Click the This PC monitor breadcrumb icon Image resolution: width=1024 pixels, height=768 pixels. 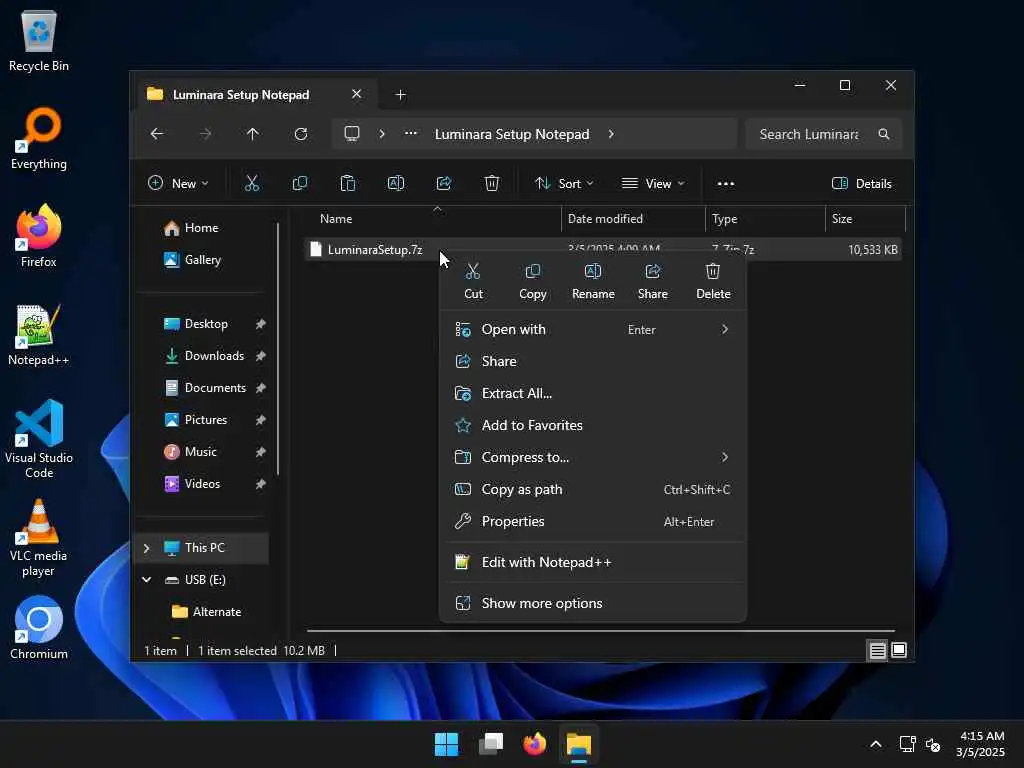(x=352, y=134)
